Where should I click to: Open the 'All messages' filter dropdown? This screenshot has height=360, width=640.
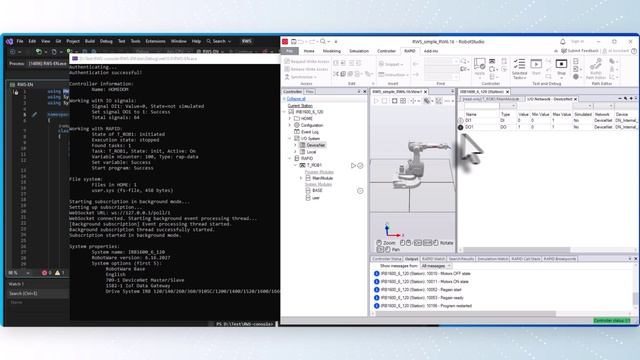click(x=436, y=266)
